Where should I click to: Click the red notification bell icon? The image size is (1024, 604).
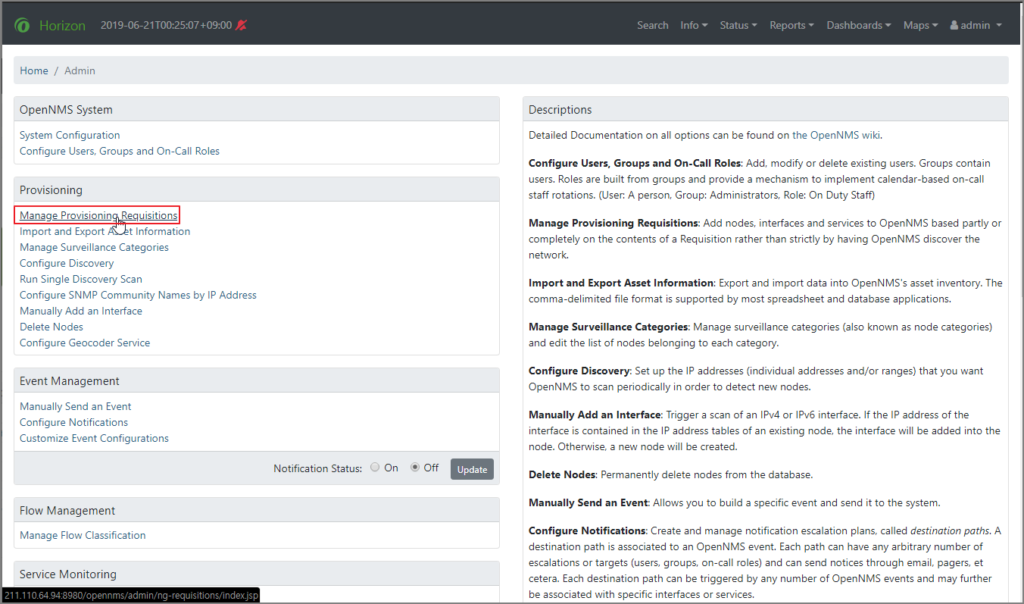[241, 25]
